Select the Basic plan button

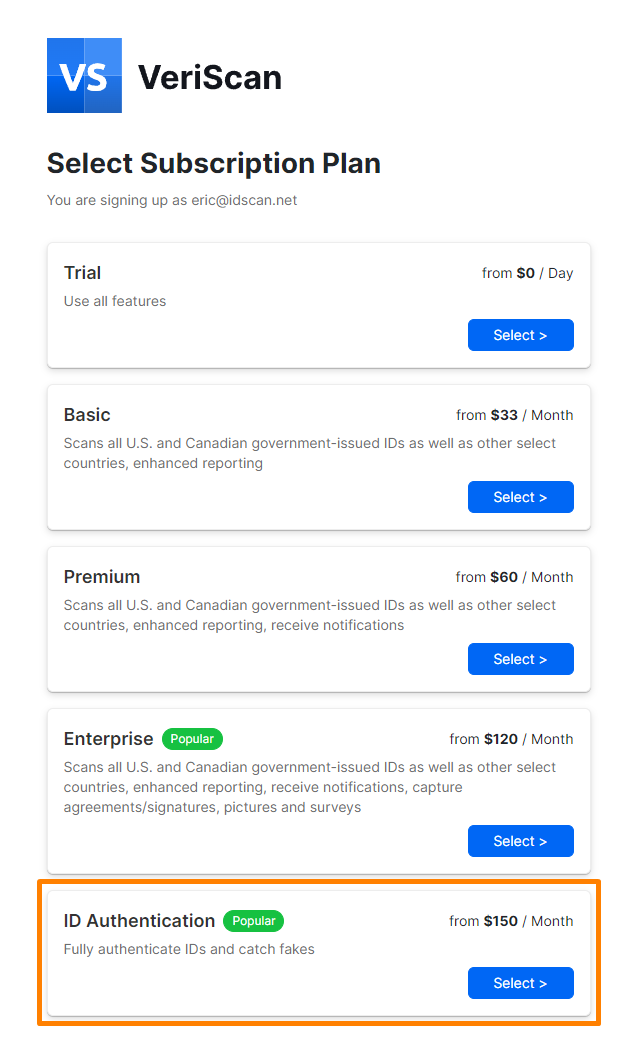point(520,497)
